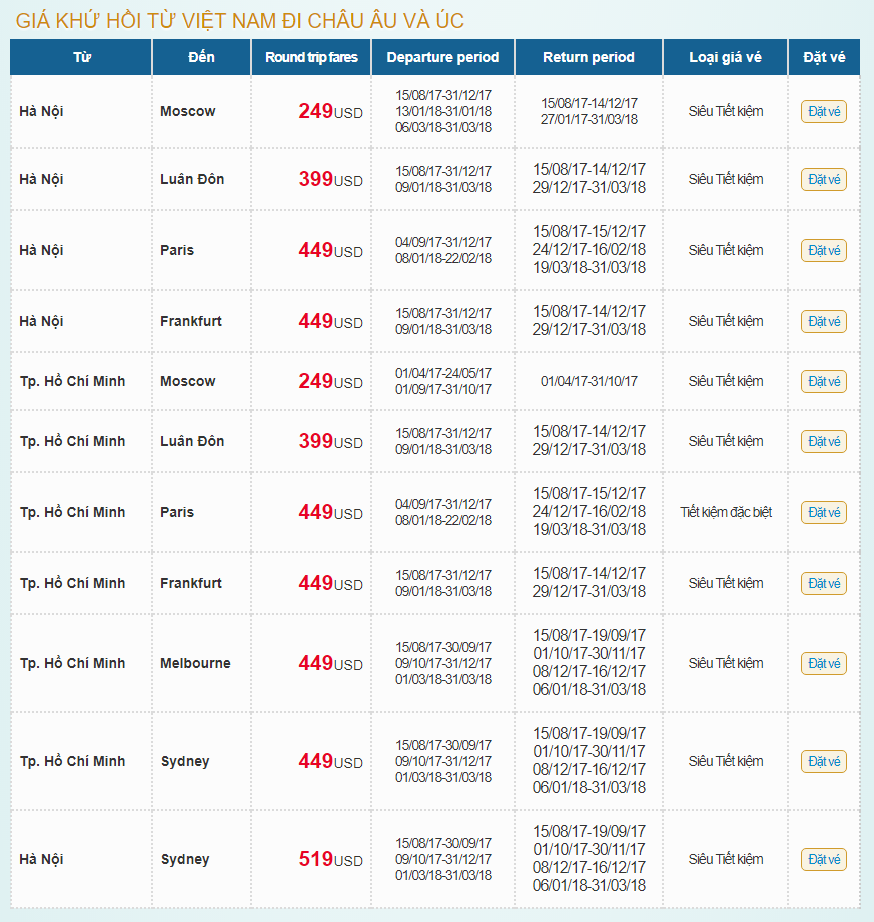Book the Hà Nội to Frankfurt flight
The image size is (874, 922).
[823, 322]
